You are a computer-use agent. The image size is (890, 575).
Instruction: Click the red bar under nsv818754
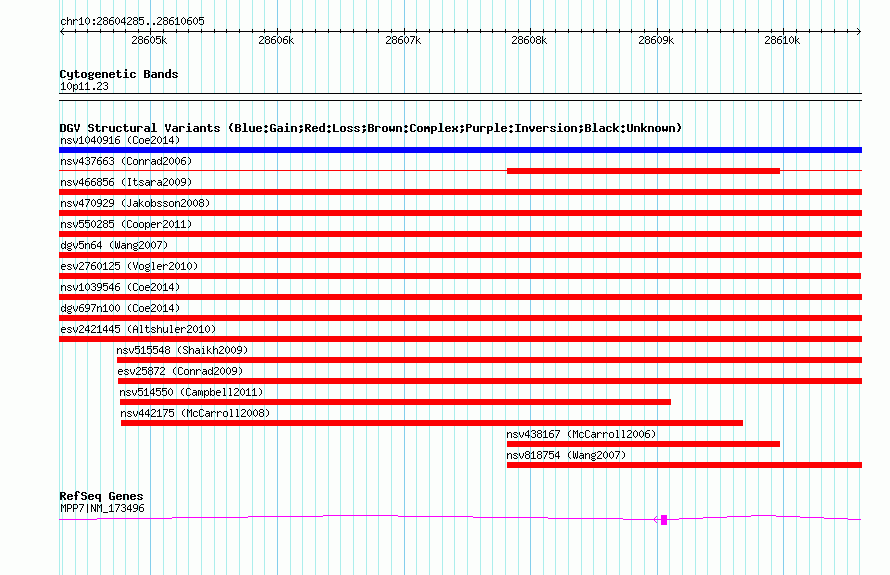[x=685, y=465]
